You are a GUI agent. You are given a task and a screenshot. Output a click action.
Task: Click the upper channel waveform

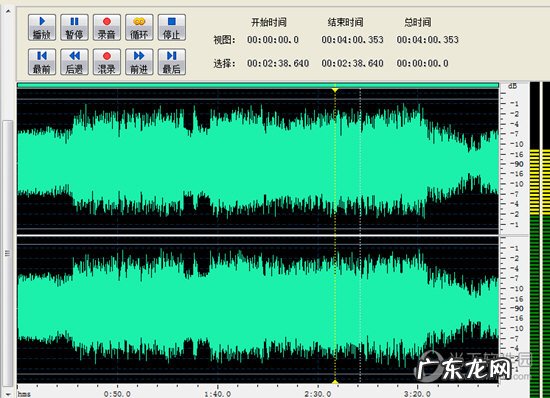[x=257, y=162]
